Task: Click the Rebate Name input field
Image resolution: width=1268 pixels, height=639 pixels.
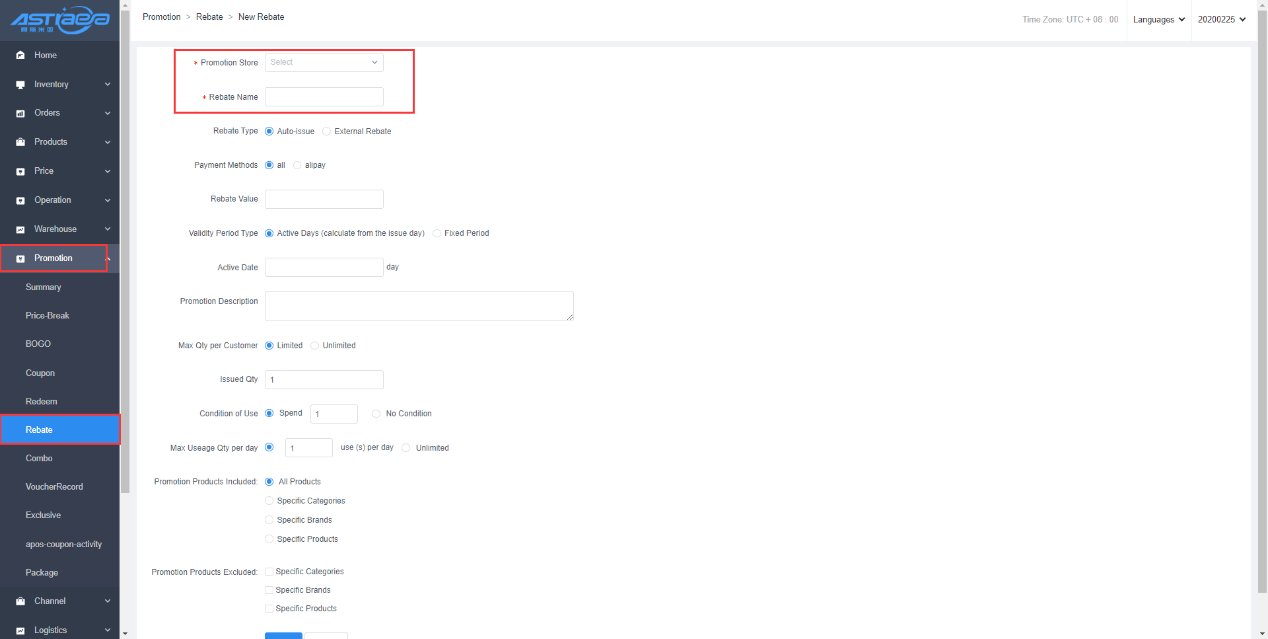Action: (x=324, y=97)
